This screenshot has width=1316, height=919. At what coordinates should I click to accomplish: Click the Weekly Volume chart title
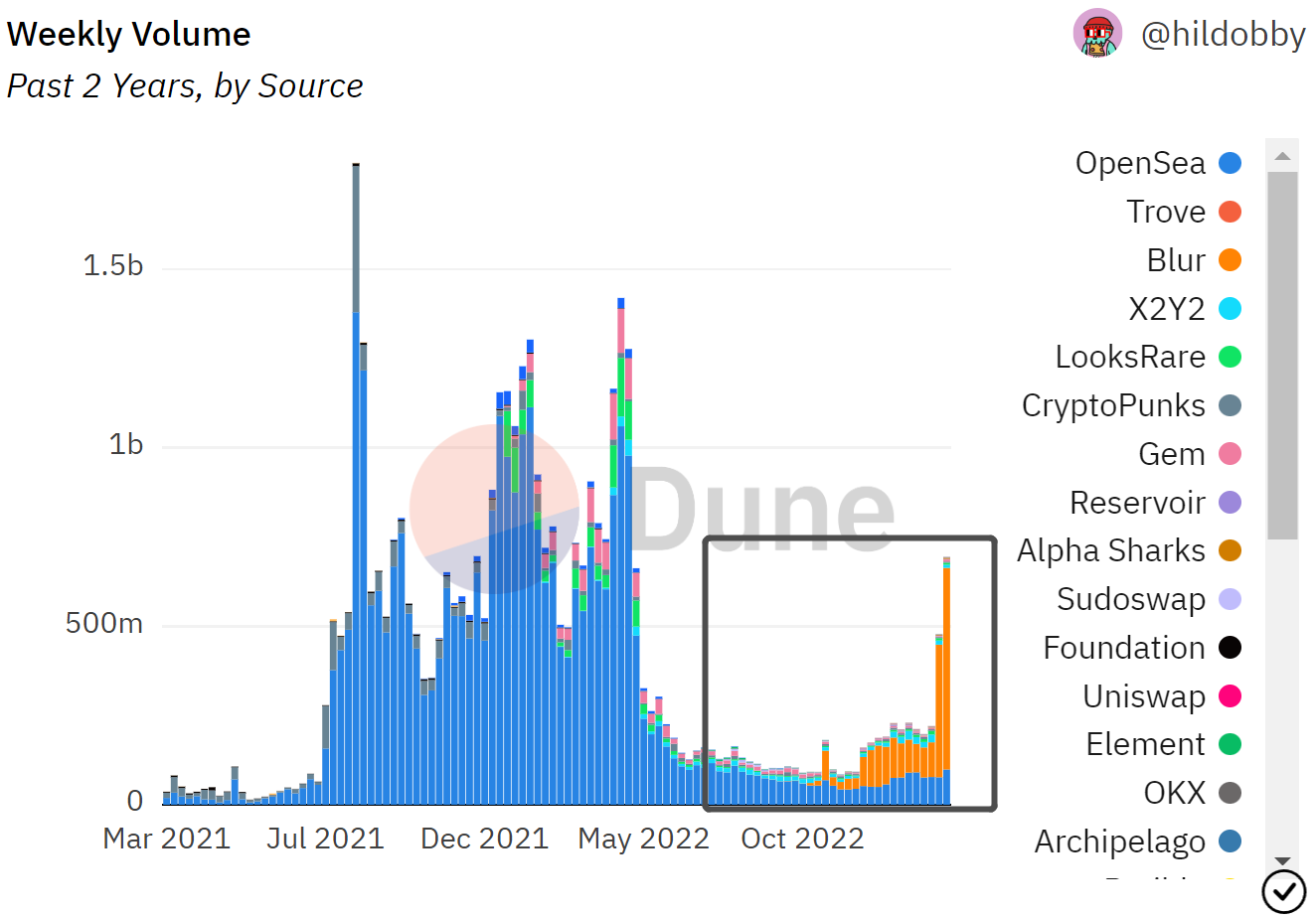(x=129, y=35)
